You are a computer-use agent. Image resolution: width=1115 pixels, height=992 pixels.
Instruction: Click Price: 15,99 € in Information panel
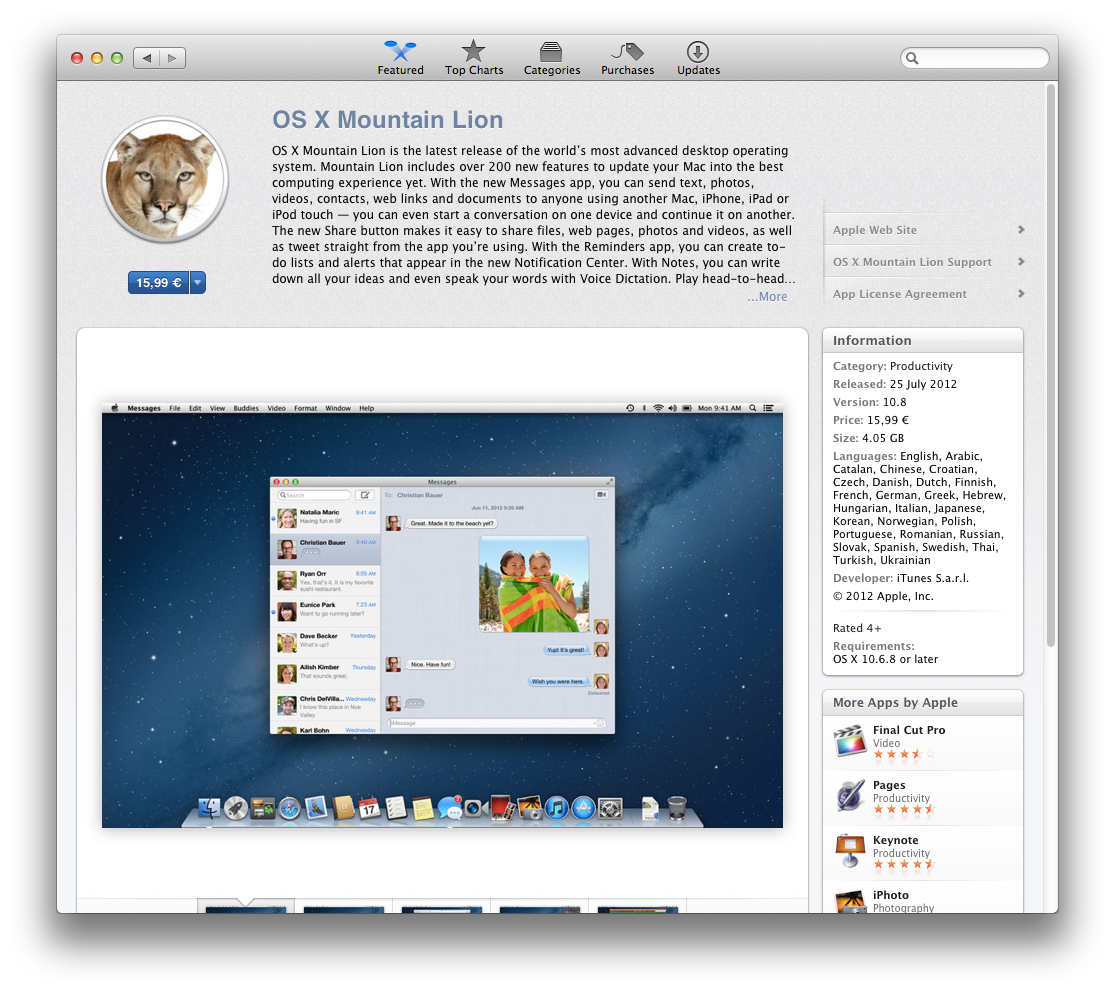(871, 420)
